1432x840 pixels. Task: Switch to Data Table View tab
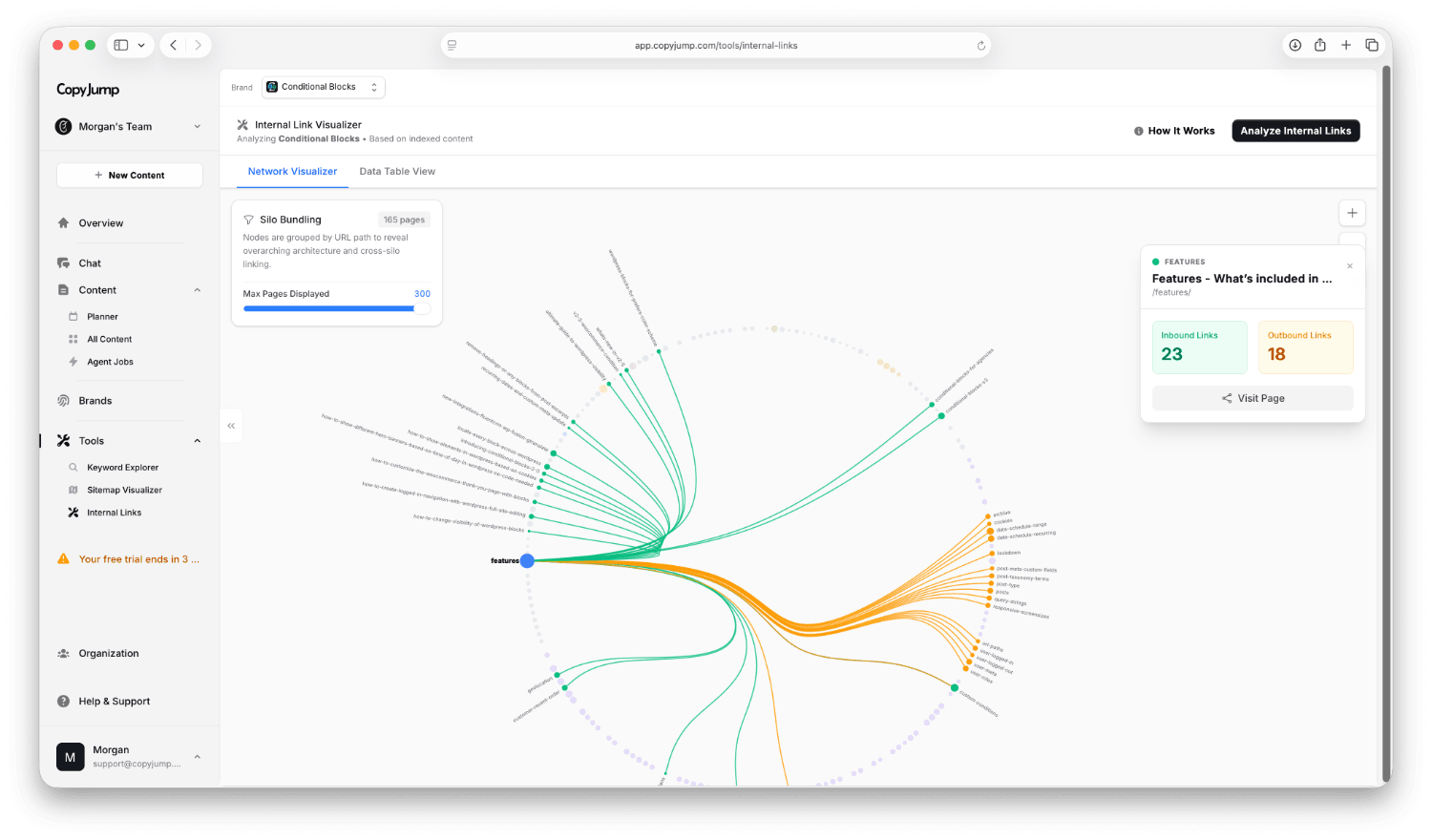tap(397, 172)
